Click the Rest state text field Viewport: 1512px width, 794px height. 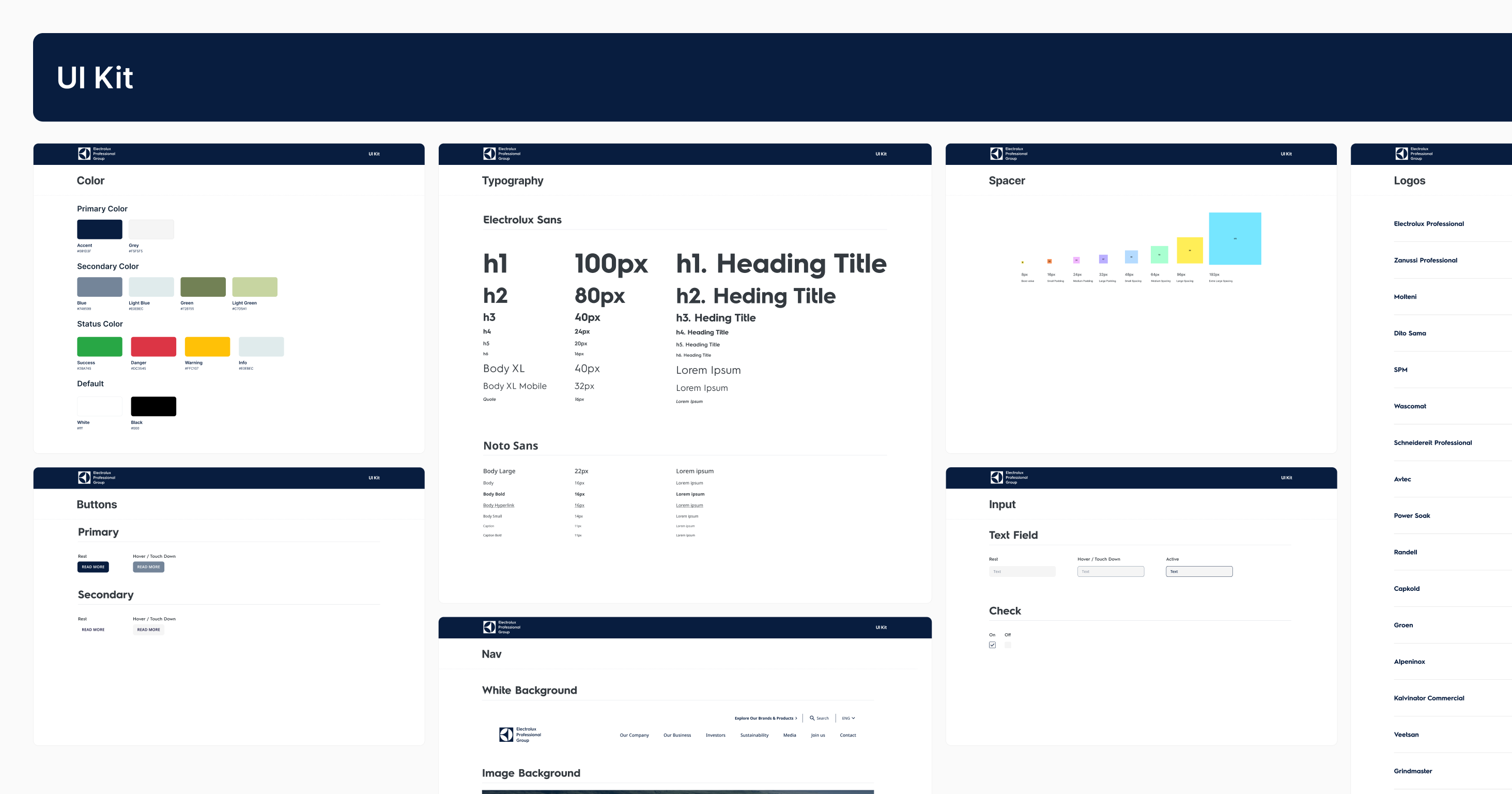(1023, 571)
